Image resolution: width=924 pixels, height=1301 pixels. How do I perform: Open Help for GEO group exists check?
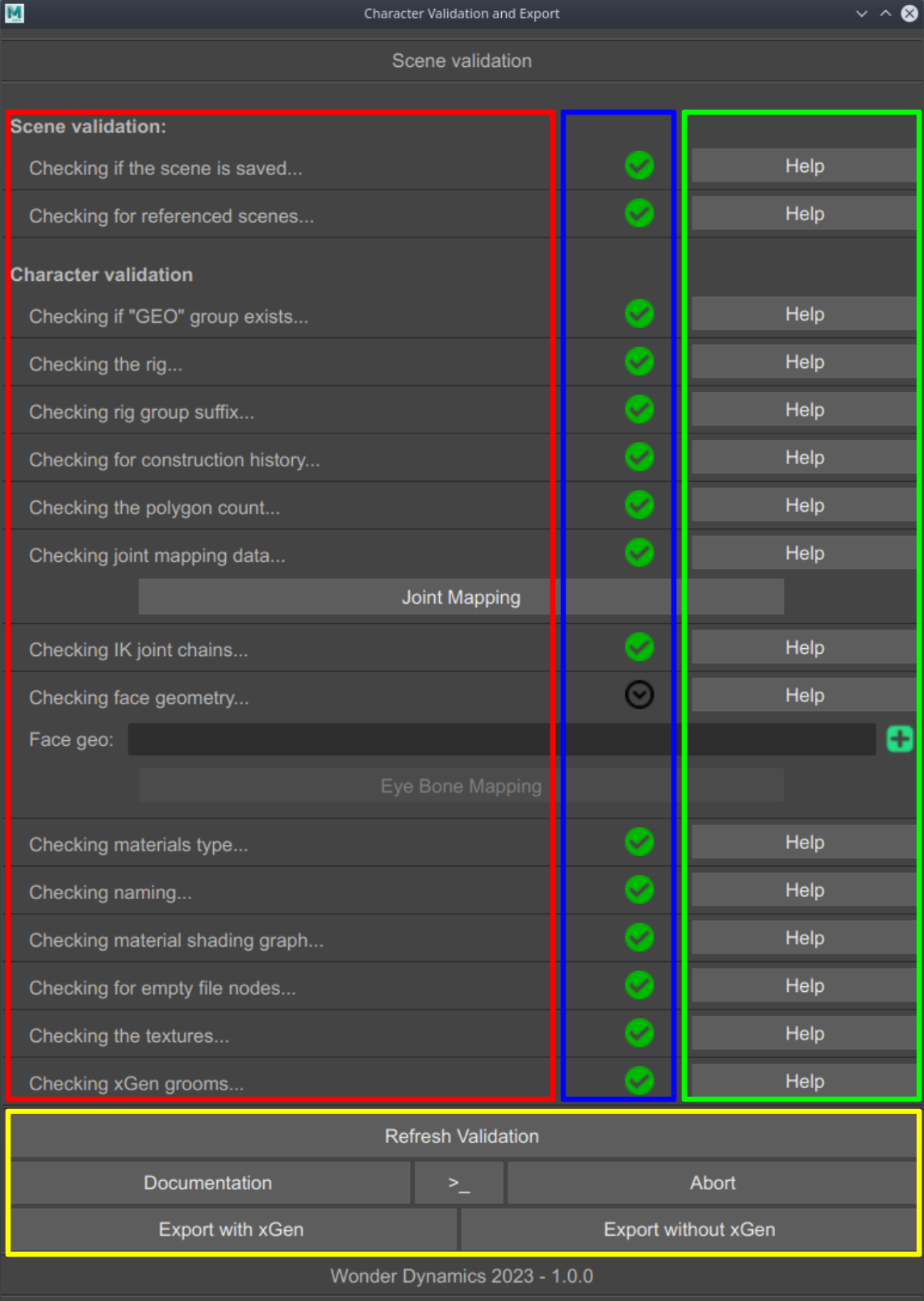pyautogui.click(x=804, y=314)
